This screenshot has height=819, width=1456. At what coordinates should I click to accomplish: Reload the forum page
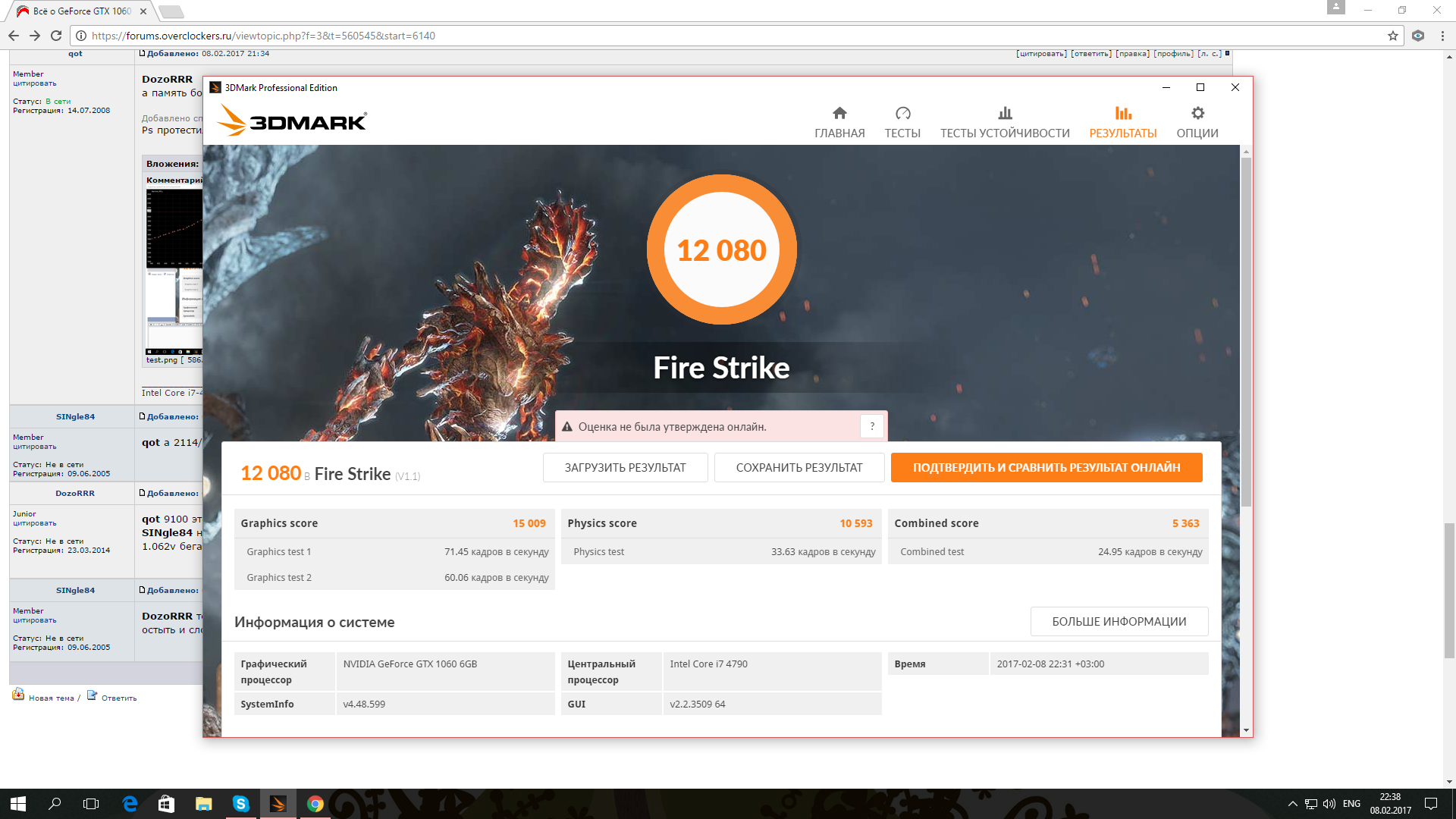56,36
